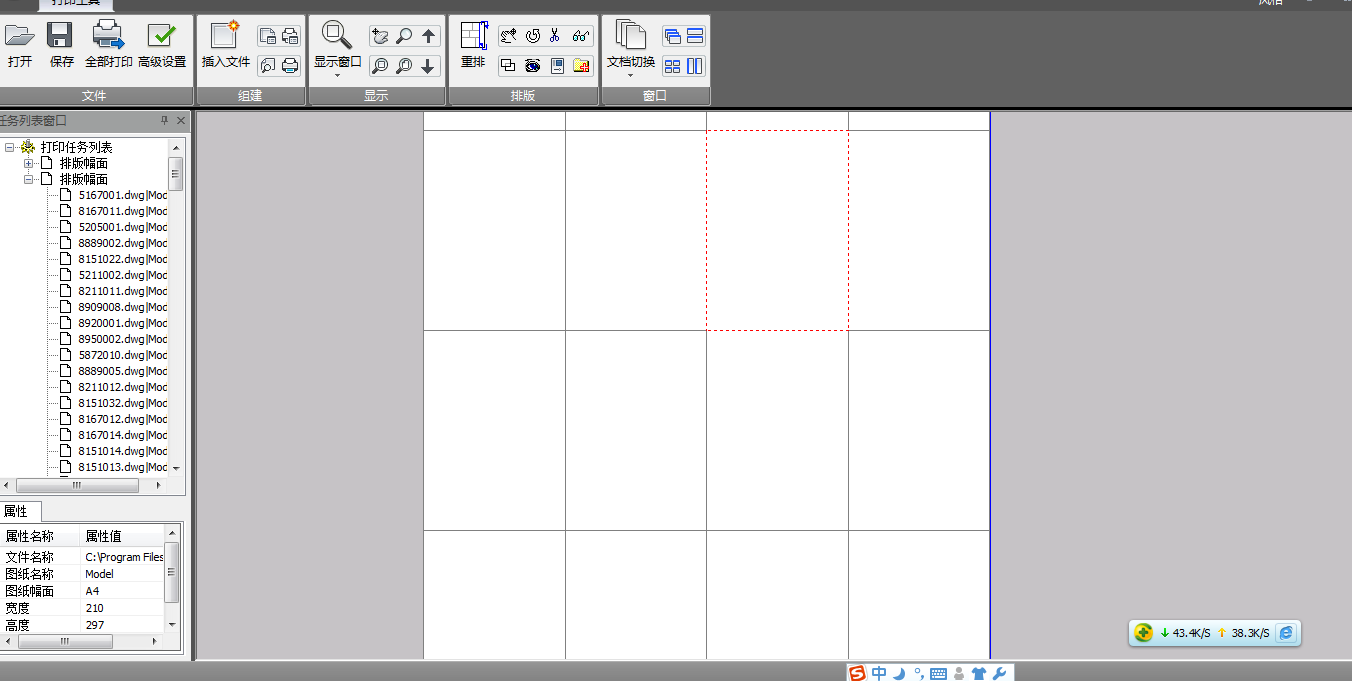Open the 文档切换 dropdown arrow

630,76
